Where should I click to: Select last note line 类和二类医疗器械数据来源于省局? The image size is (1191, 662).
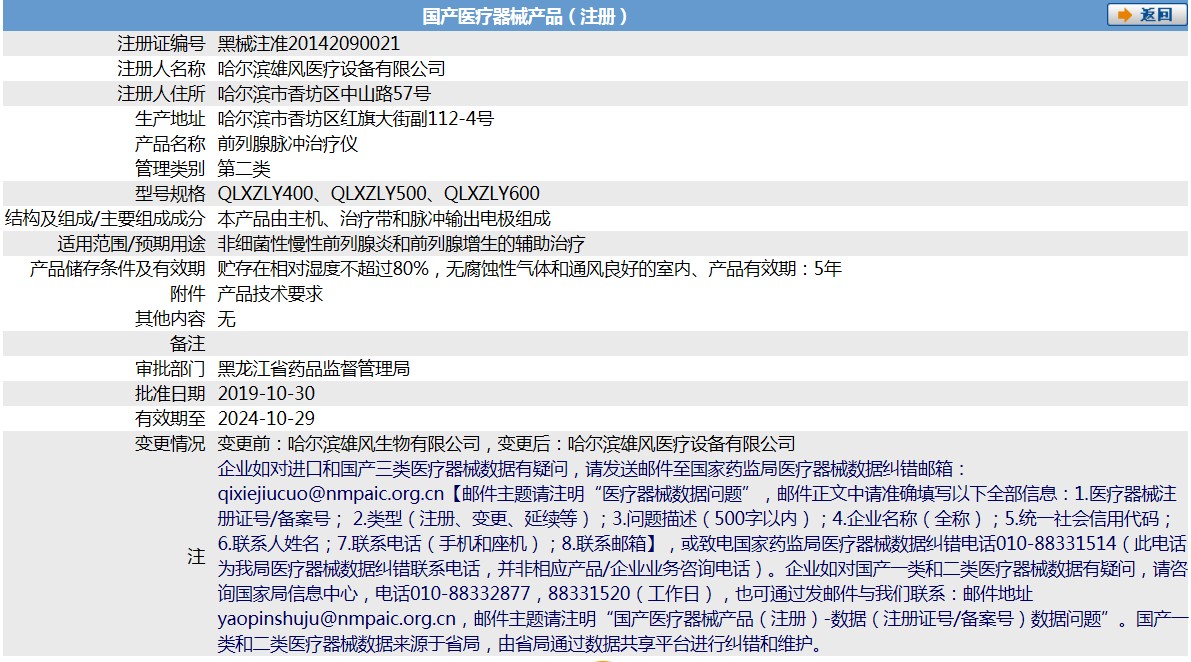pyautogui.click(x=349, y=644)
